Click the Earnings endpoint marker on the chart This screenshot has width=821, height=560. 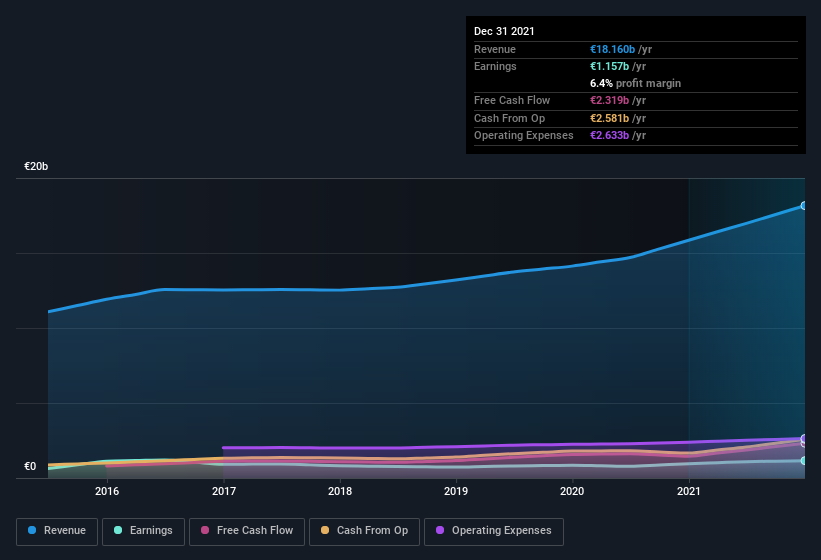click(x=803, y=461)
